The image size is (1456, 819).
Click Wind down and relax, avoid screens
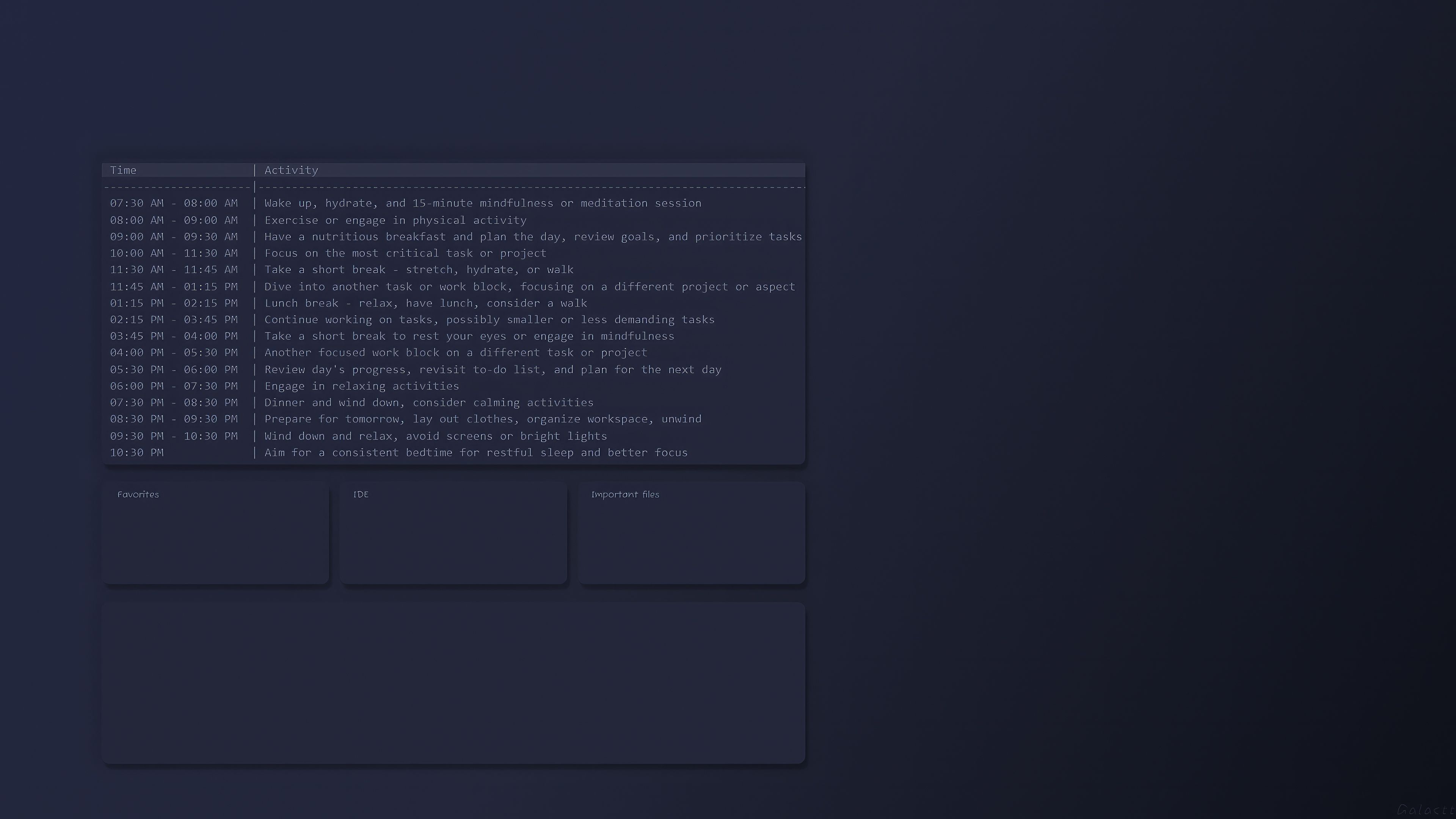[x=436, y=436]
